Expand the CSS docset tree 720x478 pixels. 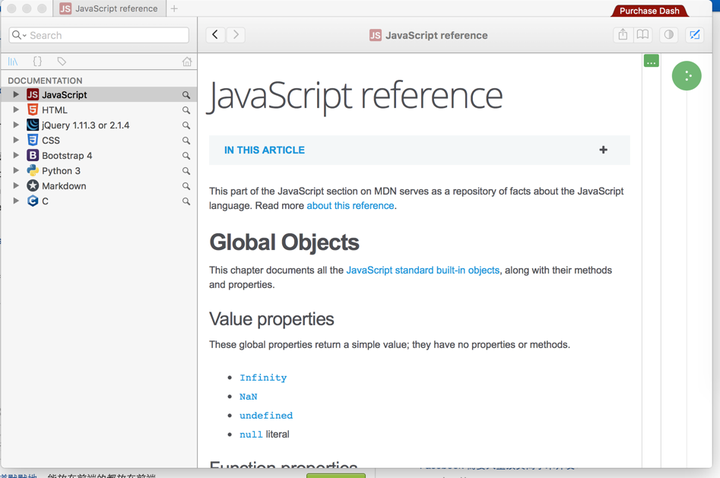click(x=16, y=140)
